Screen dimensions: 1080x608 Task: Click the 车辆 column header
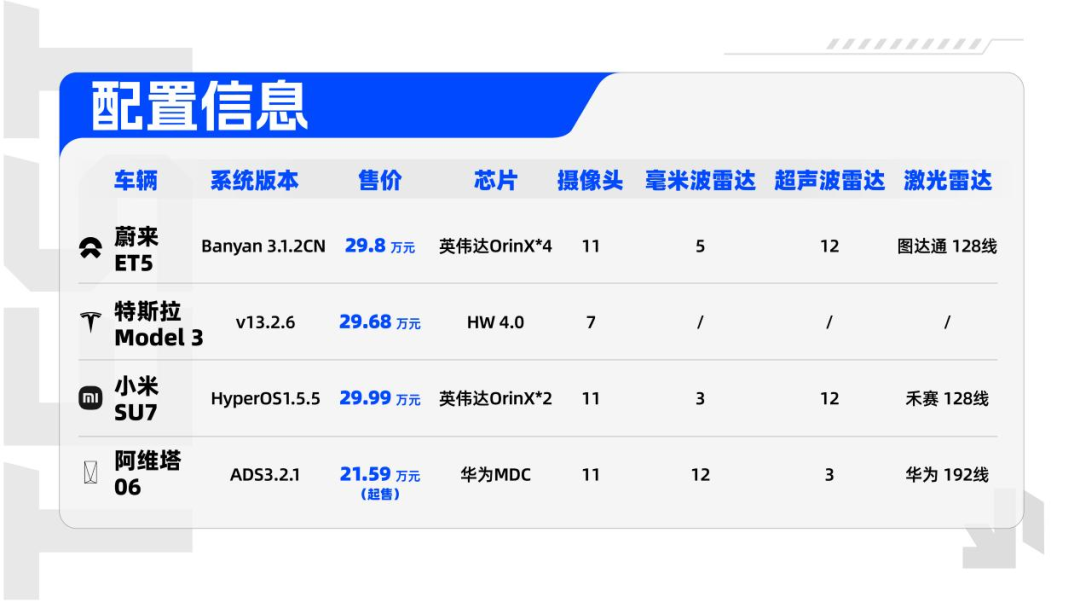tap(136, 181)
